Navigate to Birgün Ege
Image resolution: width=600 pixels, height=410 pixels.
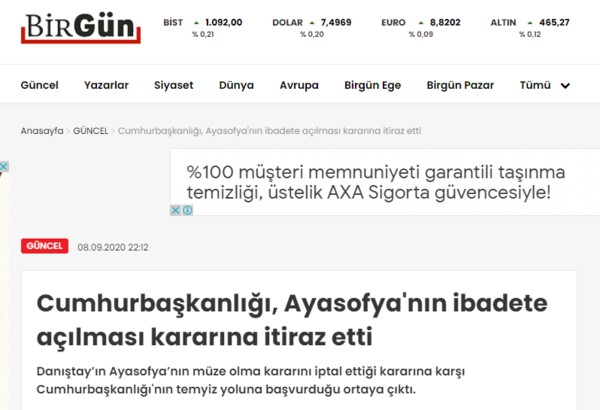pos(372,85)
